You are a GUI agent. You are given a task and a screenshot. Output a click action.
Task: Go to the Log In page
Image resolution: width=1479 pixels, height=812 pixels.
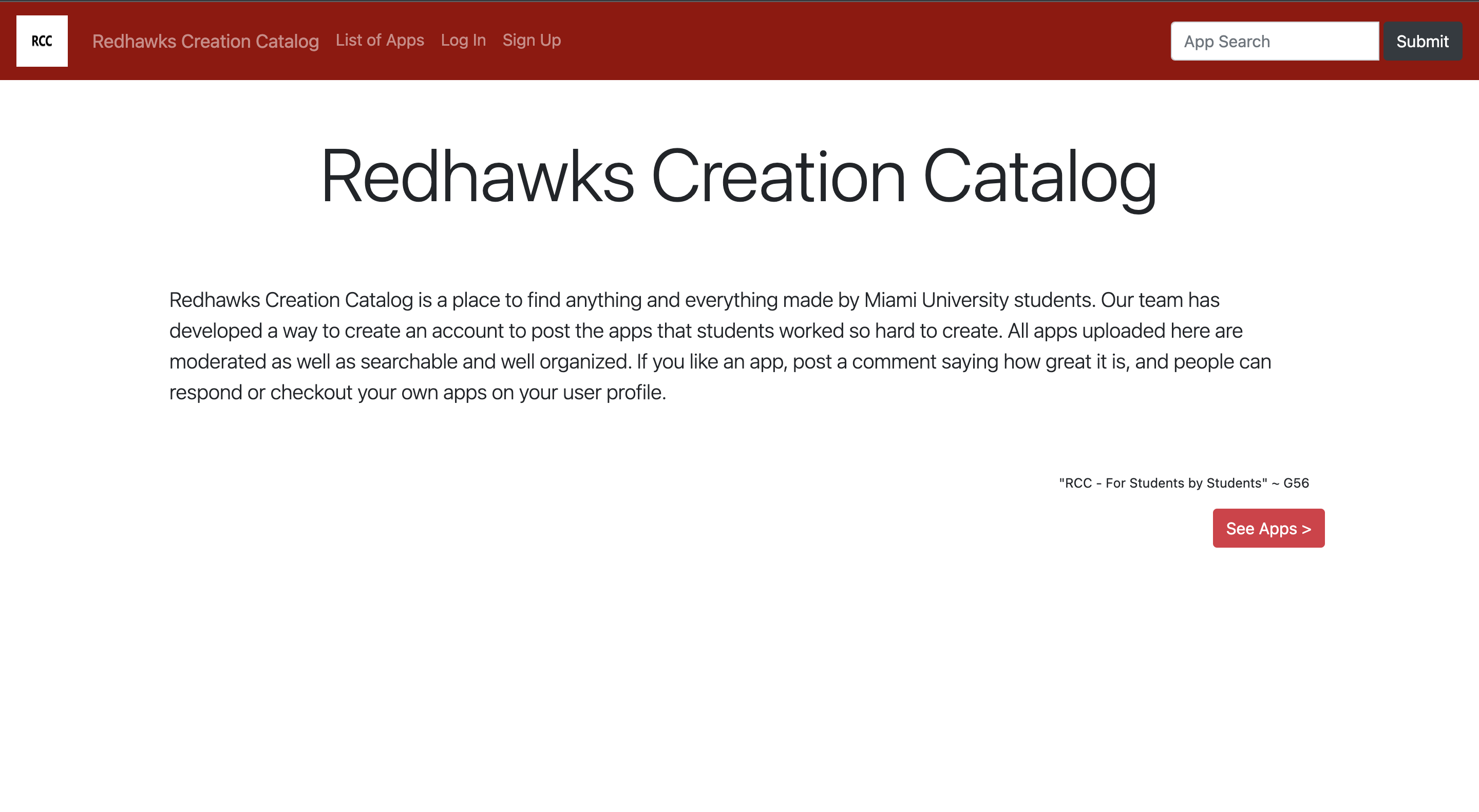[463, 40]
